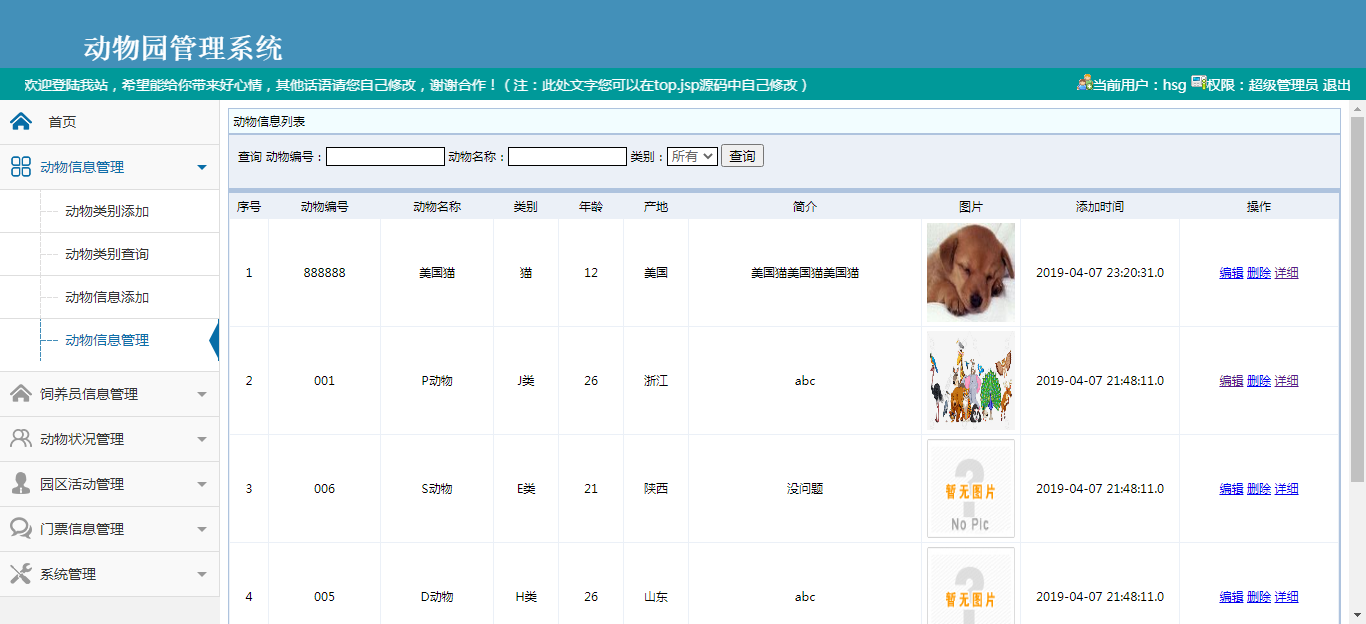This screenshot has height=624, width=1366.
Task: Click the home icon beside 首页
Action: [21, 121]
